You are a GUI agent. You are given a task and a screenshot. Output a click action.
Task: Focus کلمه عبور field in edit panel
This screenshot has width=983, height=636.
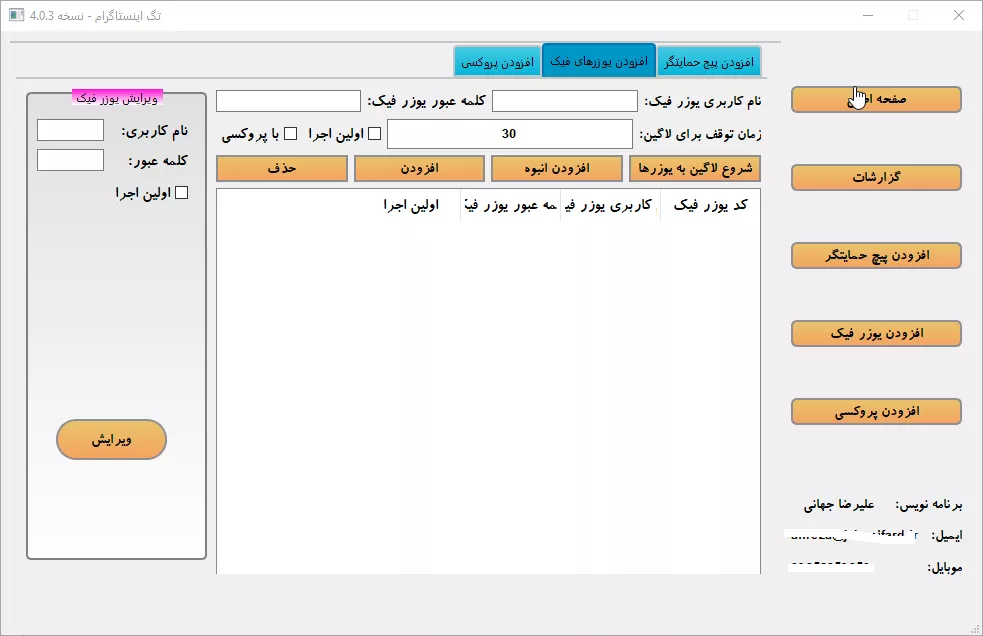click(x=70, y=160)
